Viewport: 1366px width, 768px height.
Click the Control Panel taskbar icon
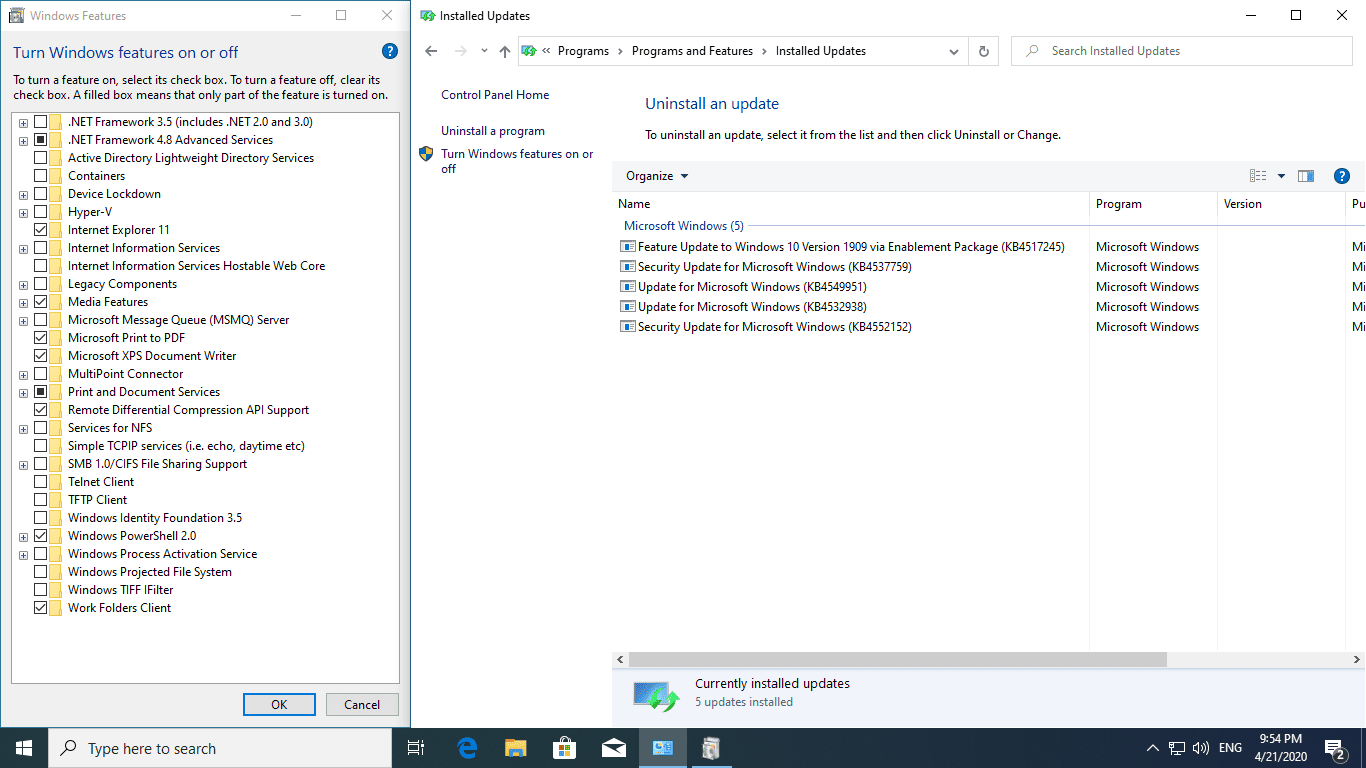click(663, 748)
